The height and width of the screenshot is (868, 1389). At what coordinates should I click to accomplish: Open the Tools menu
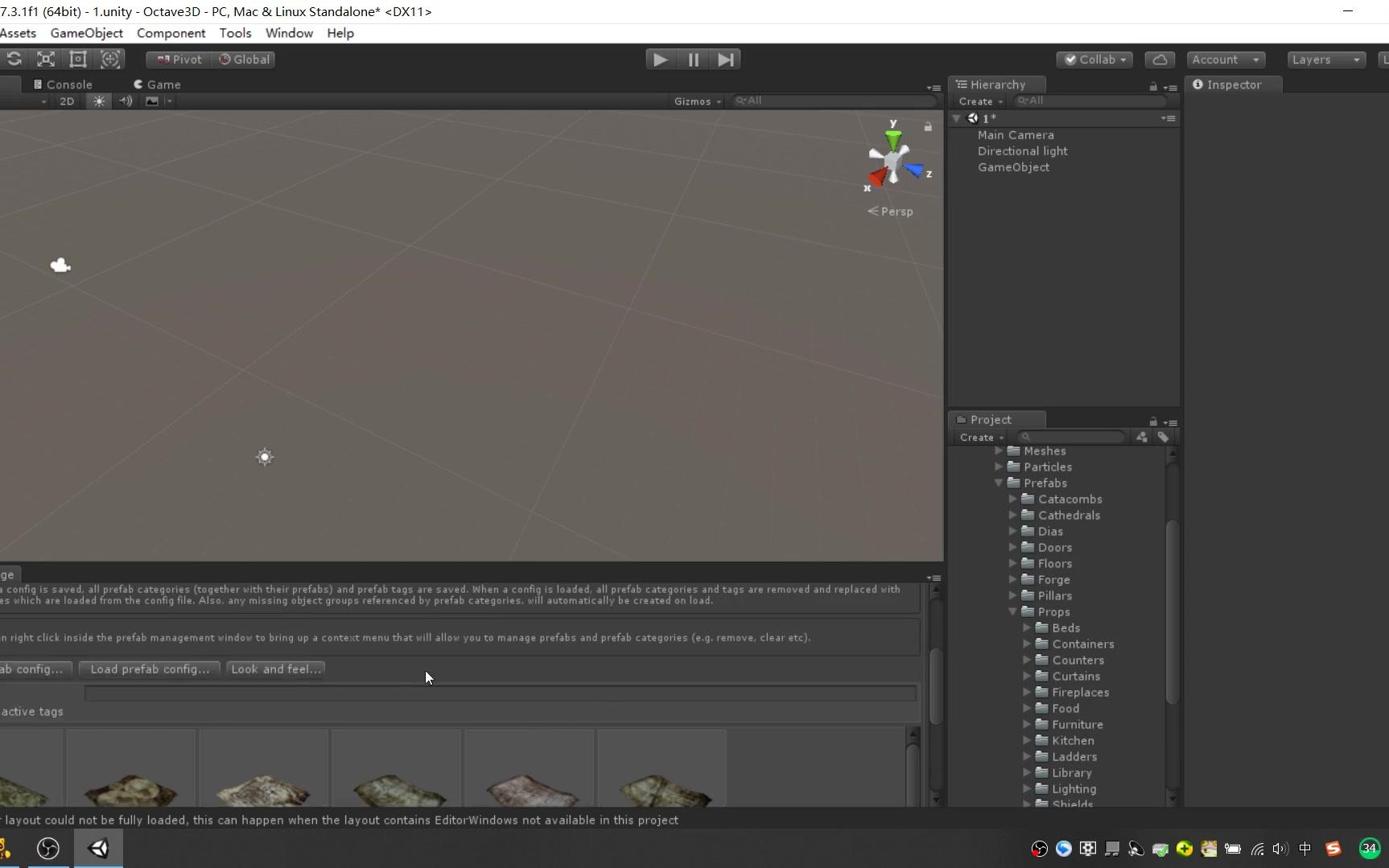pos(235,33)
